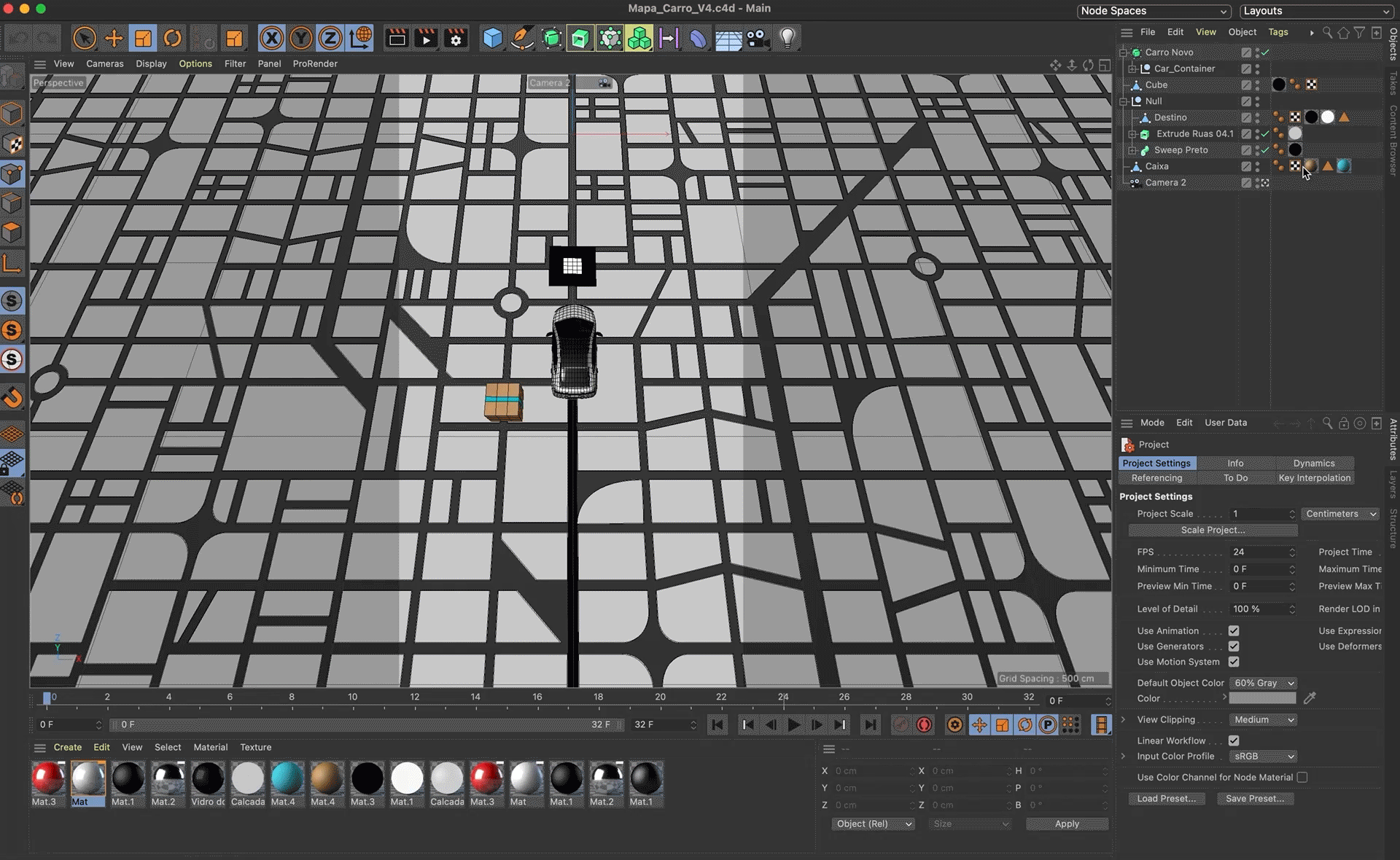Viewport: 1400px width, 860px height.
Task: Uncheck Use Animation checkbox
Action: (1234, 630)
